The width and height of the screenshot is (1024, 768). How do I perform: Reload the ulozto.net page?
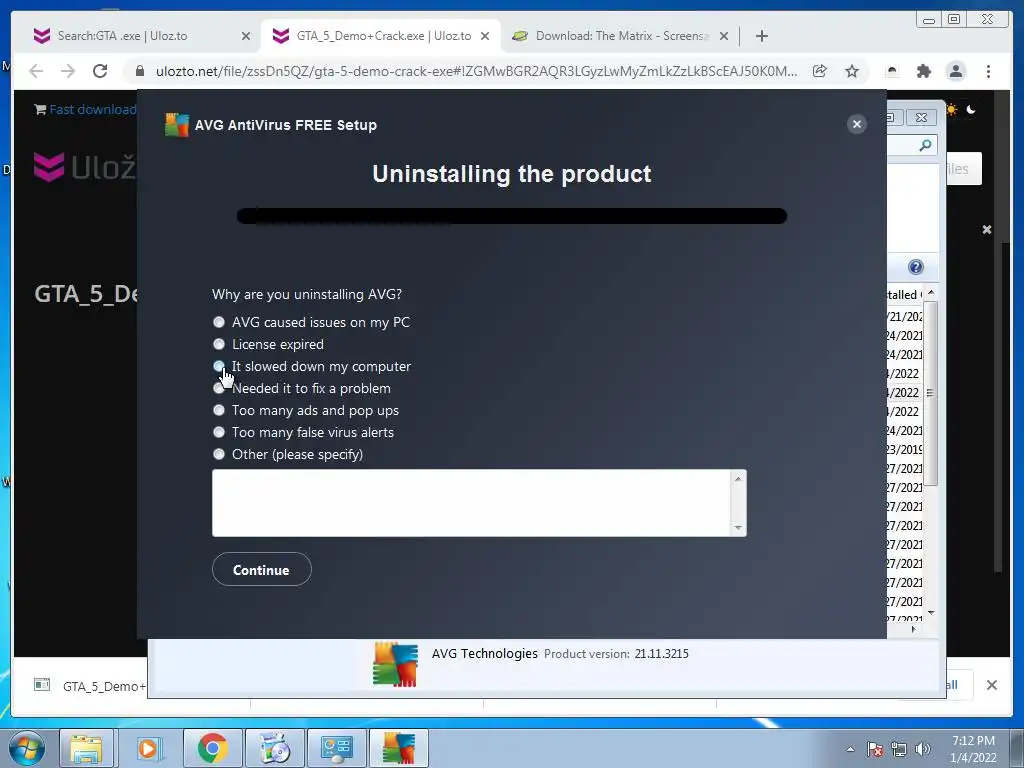click(x=100, y=71)
